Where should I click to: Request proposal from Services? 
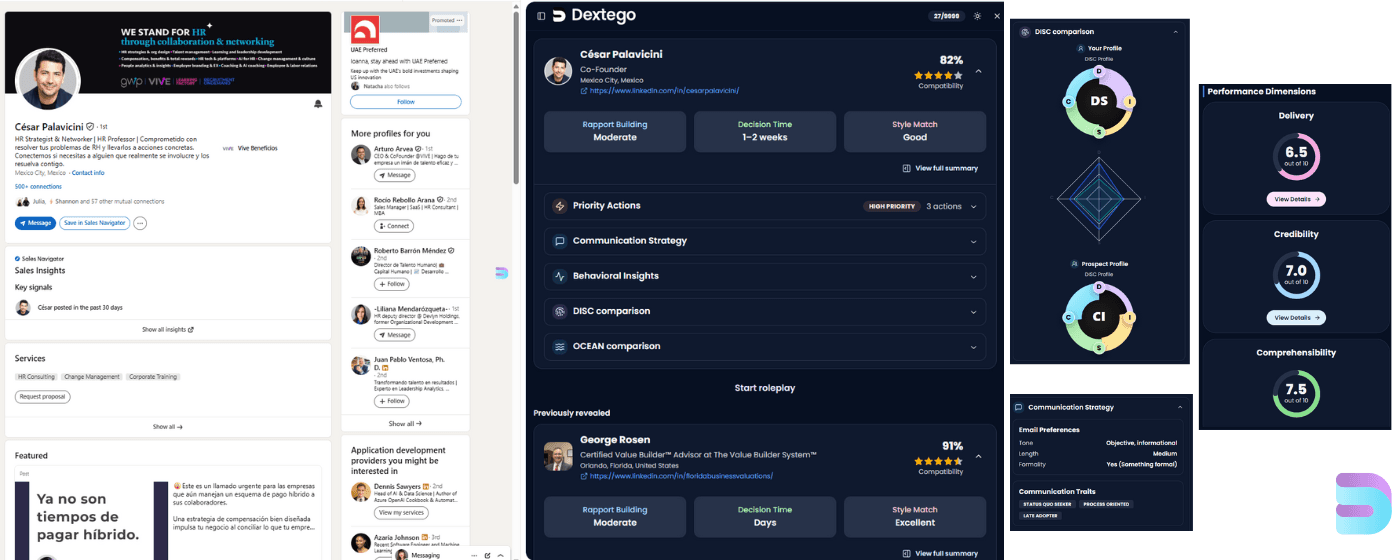point(43,397)
